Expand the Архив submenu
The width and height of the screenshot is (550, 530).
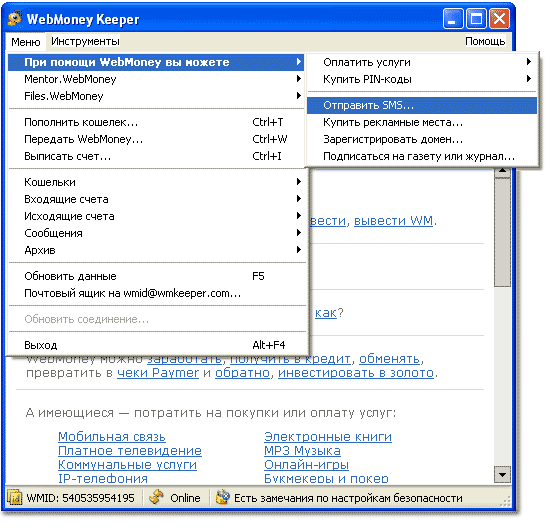(x=156, y=250)
